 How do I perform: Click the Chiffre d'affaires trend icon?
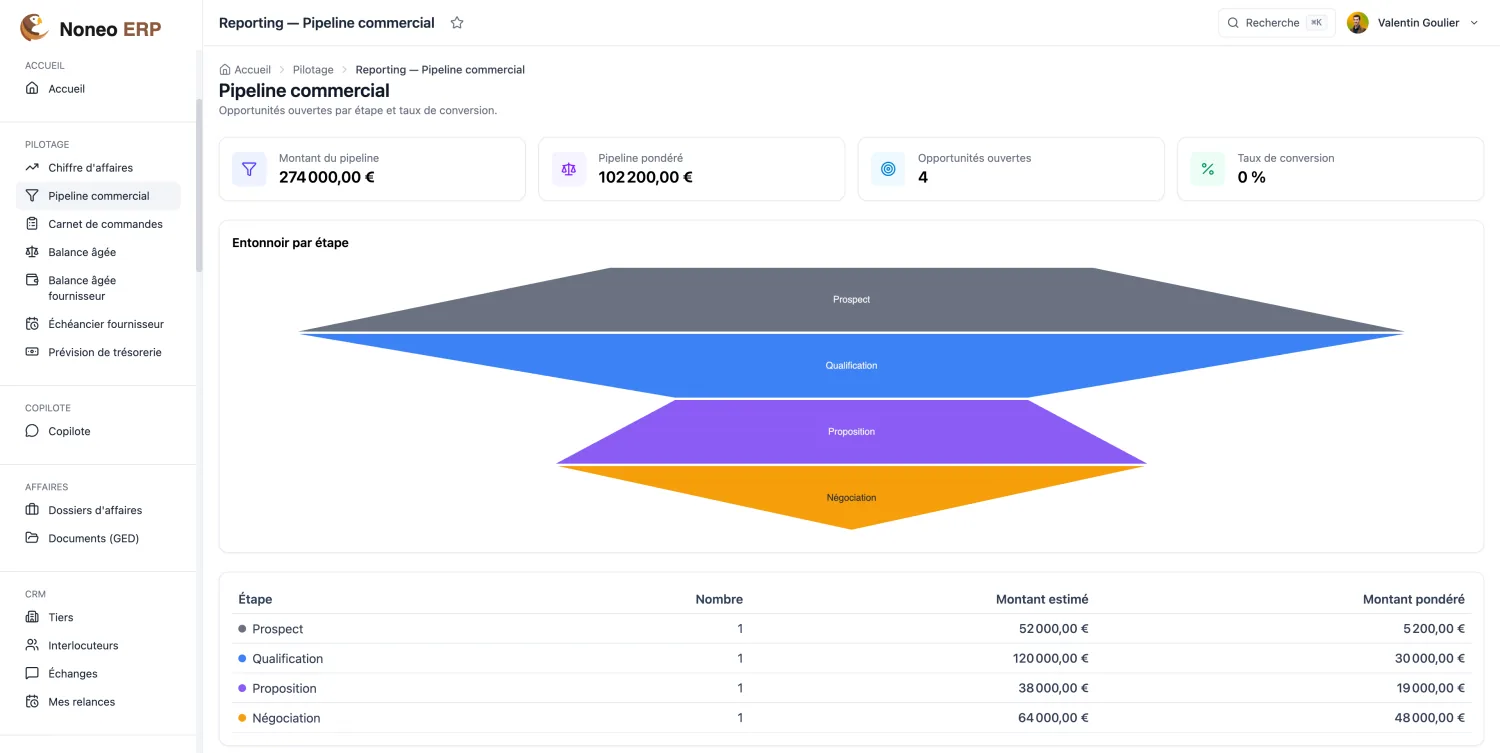point(32,168)
